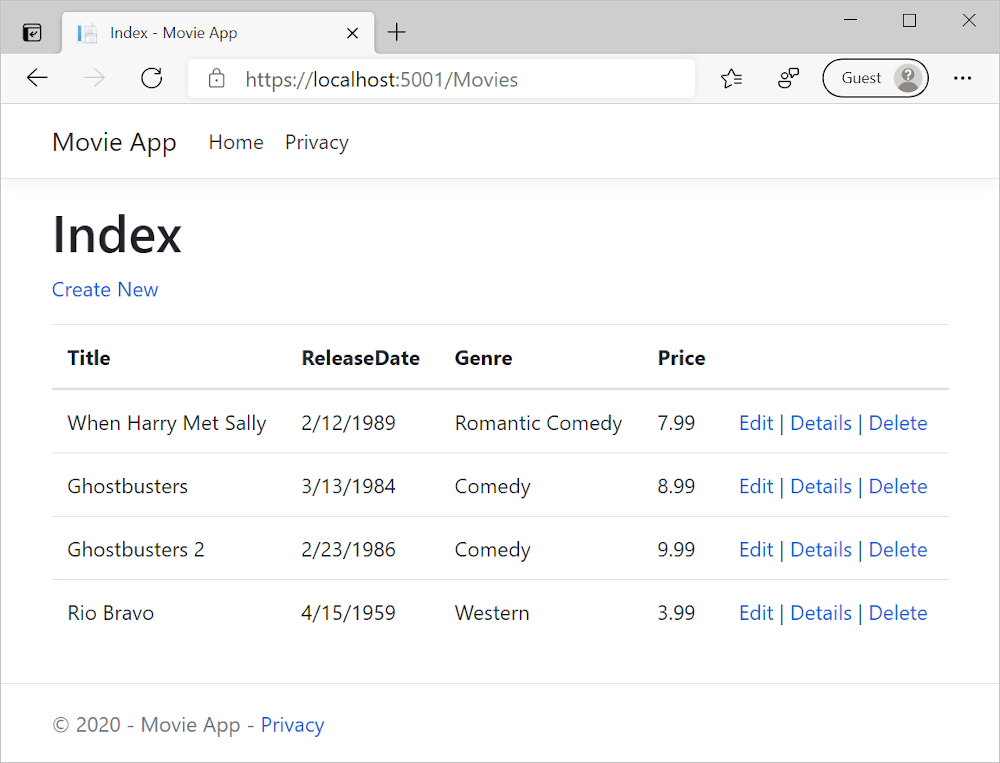1000x763 pixels.
Task: Go to the Movie App home via brand link
Action: 114,142
